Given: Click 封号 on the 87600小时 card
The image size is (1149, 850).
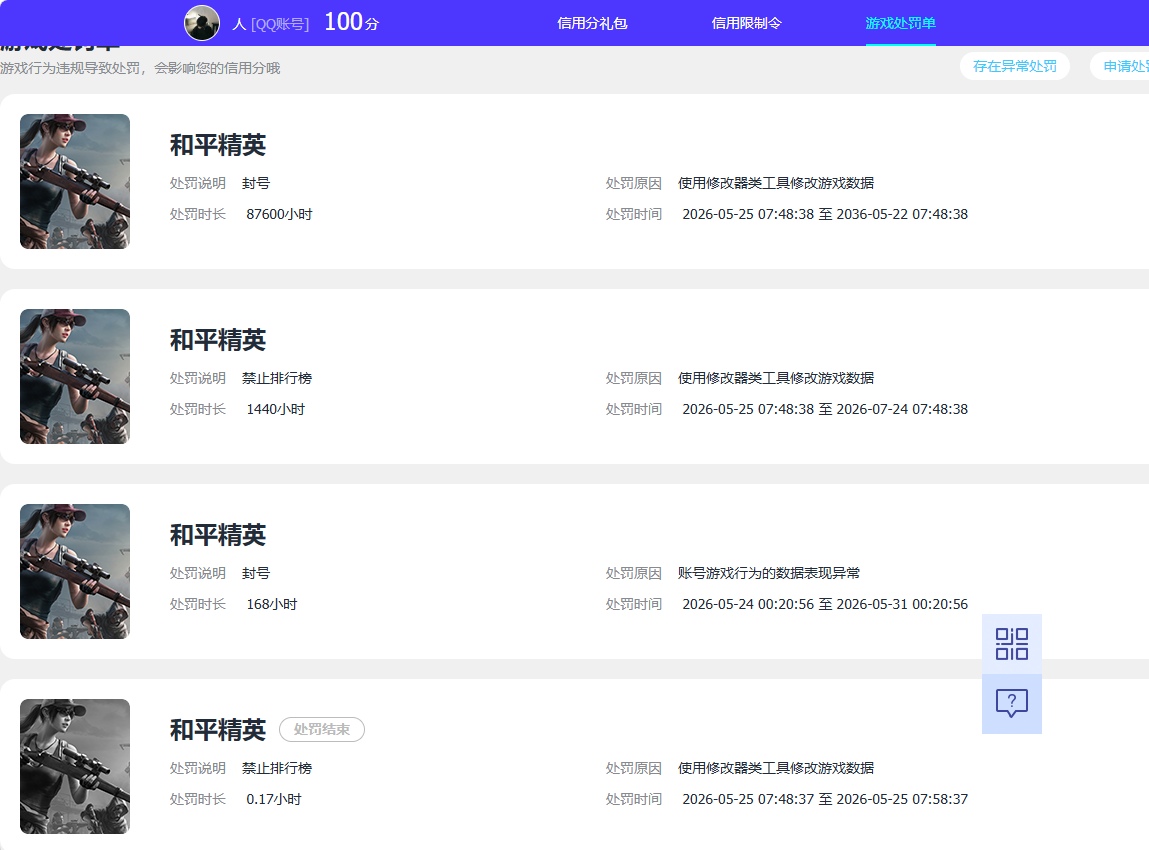Looking at the screenshot, I should click(256, 183).
